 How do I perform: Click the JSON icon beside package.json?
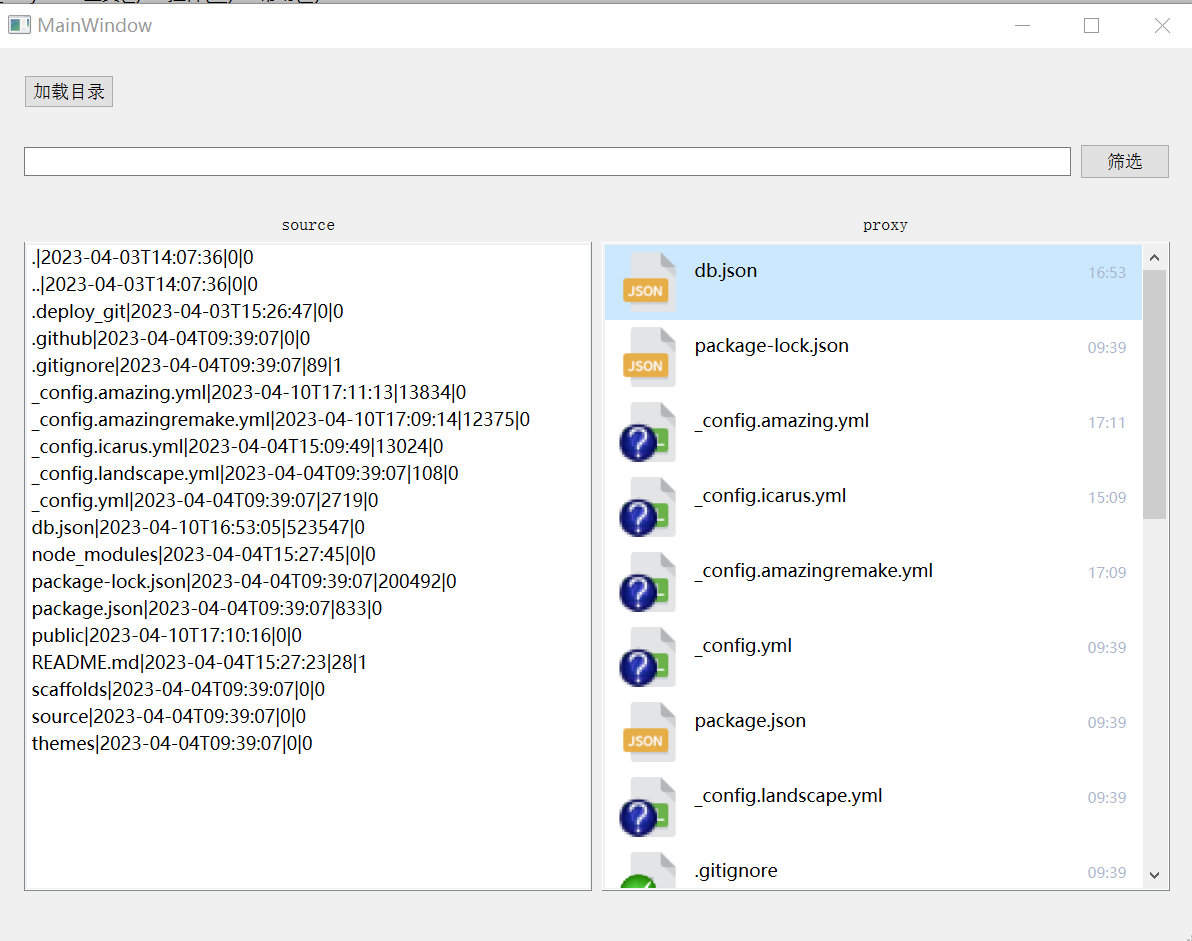[648, 732]
